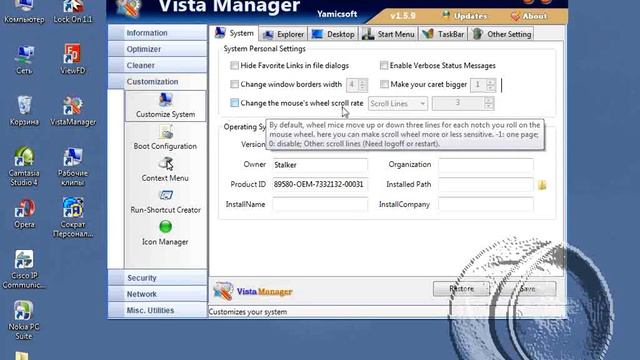
Task: Open the Сократ Персонал desktop icon
Action: 73,217
